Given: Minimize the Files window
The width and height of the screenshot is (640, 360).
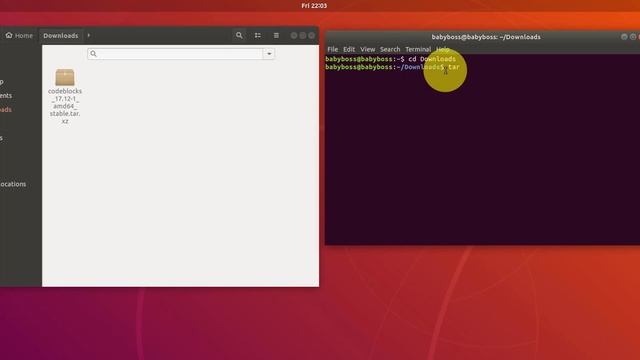Looking at the screenshot, I should [x=294, y=36].
